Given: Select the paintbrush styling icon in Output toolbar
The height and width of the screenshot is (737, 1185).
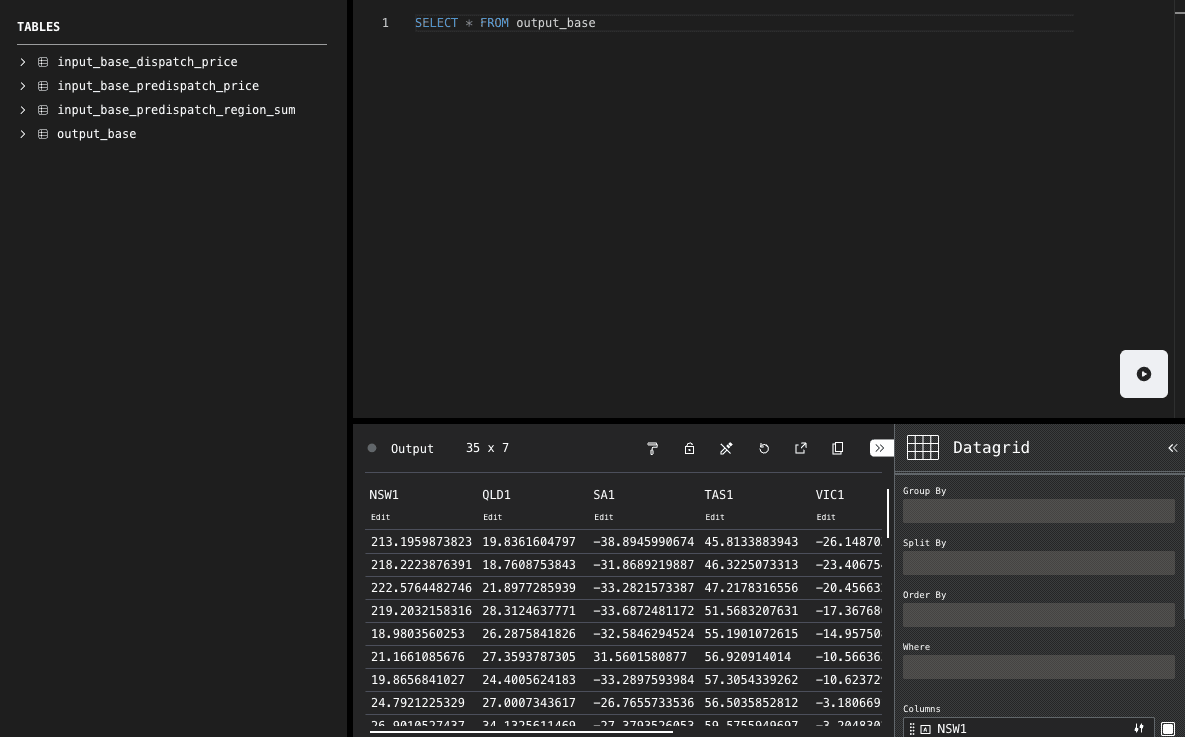Looking at the screenshot, I should pos(652,448).
